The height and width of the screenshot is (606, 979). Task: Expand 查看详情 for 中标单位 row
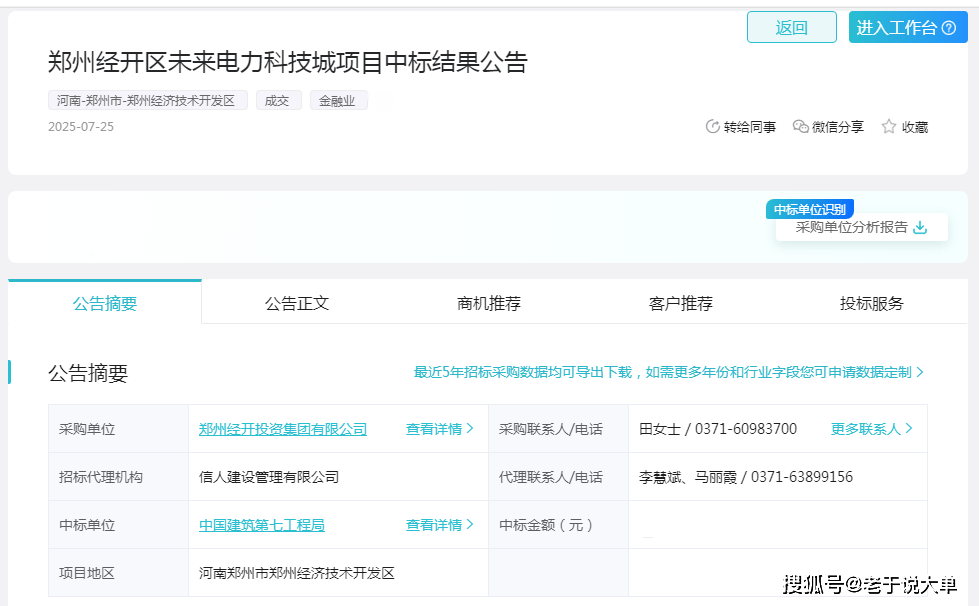(440, 525)
